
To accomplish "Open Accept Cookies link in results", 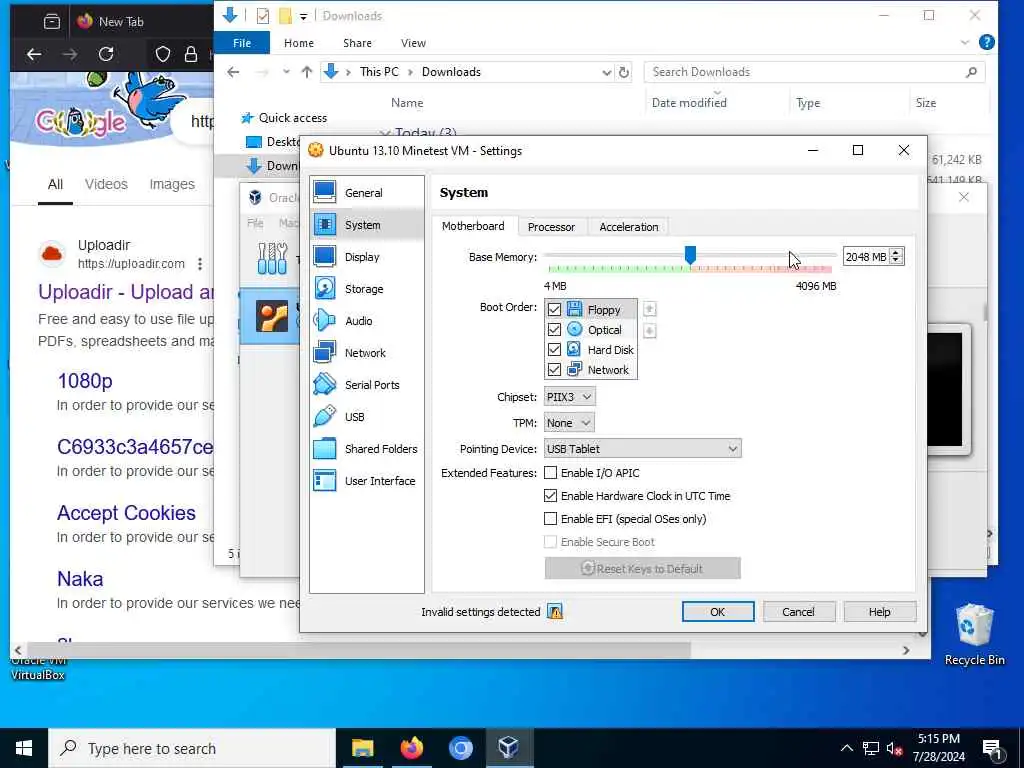I will pyautogui.click(x=126, y=513).
